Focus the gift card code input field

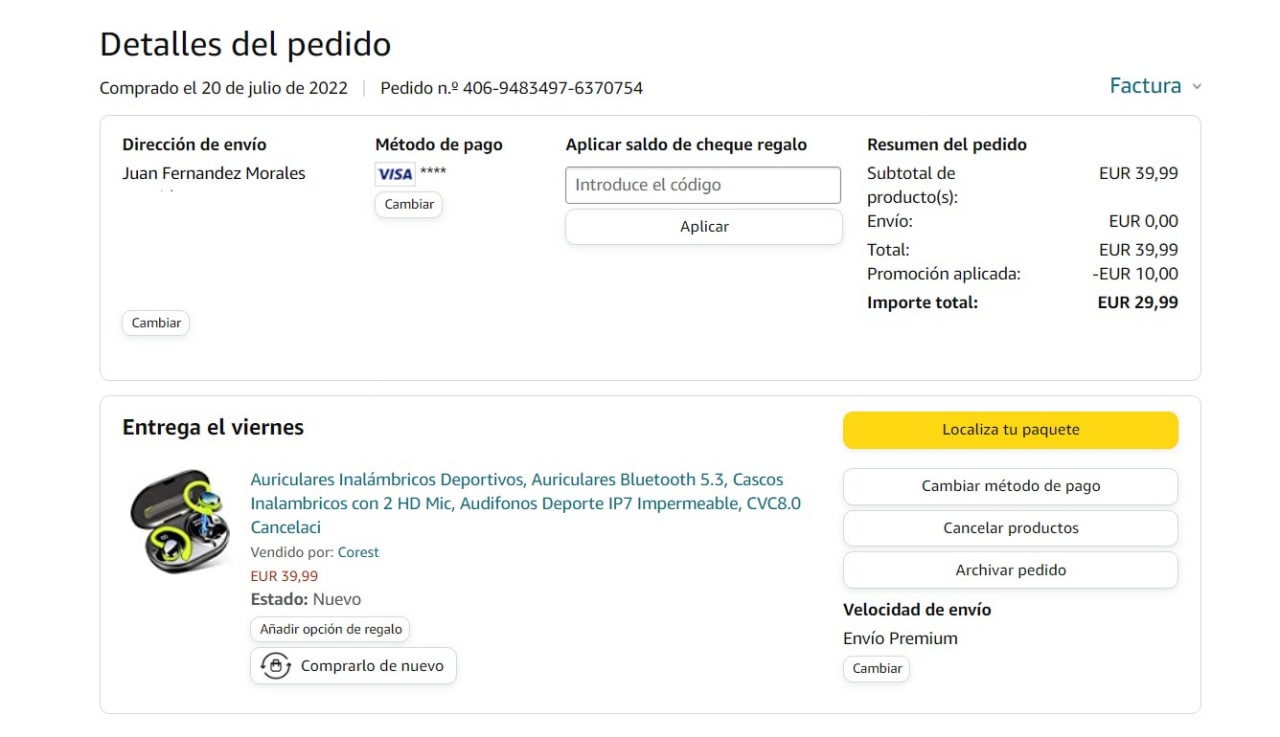[x=703, y=185]
